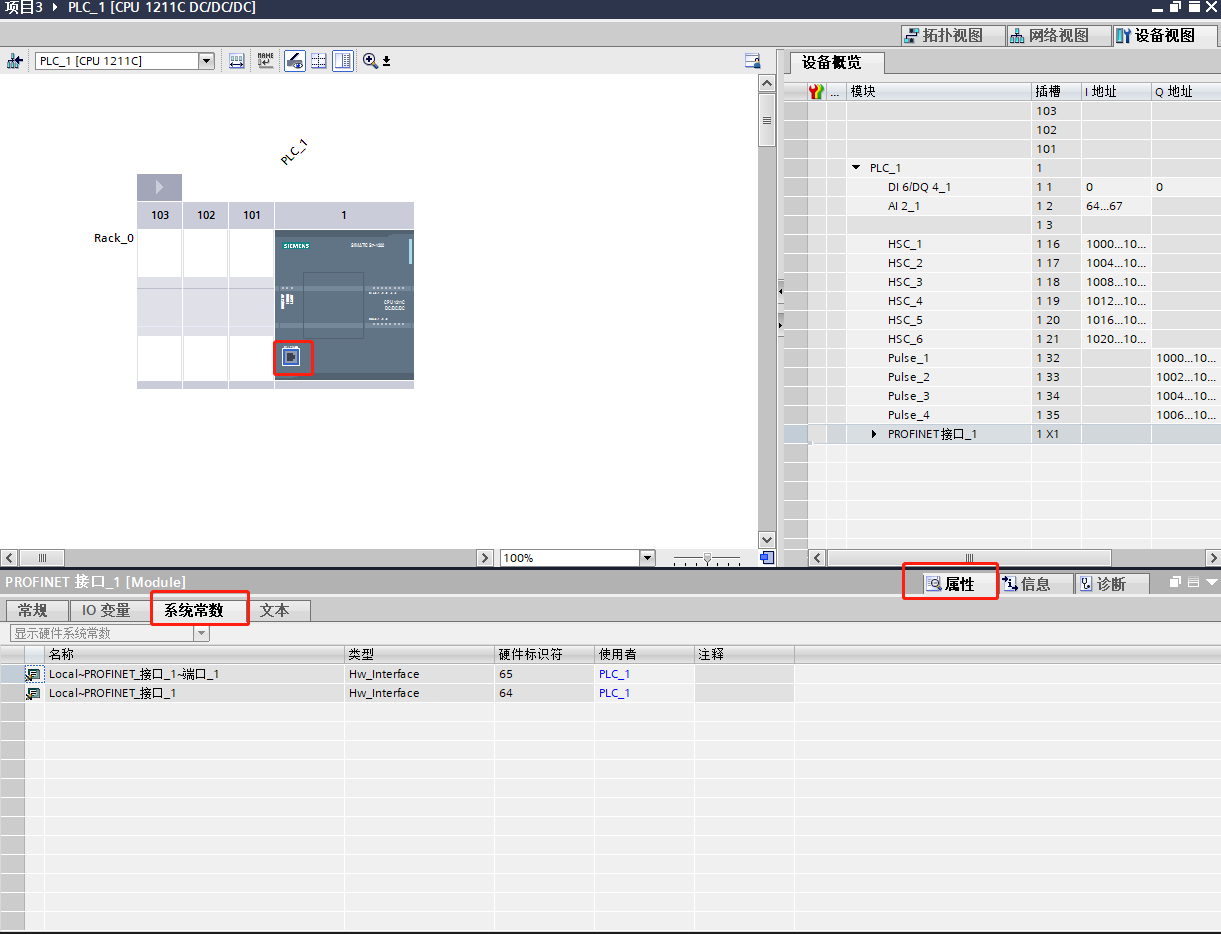Viewport: 1221px width, 934px height.
Task: Select the Pulse_4 row
Action: coord(1001,415)
